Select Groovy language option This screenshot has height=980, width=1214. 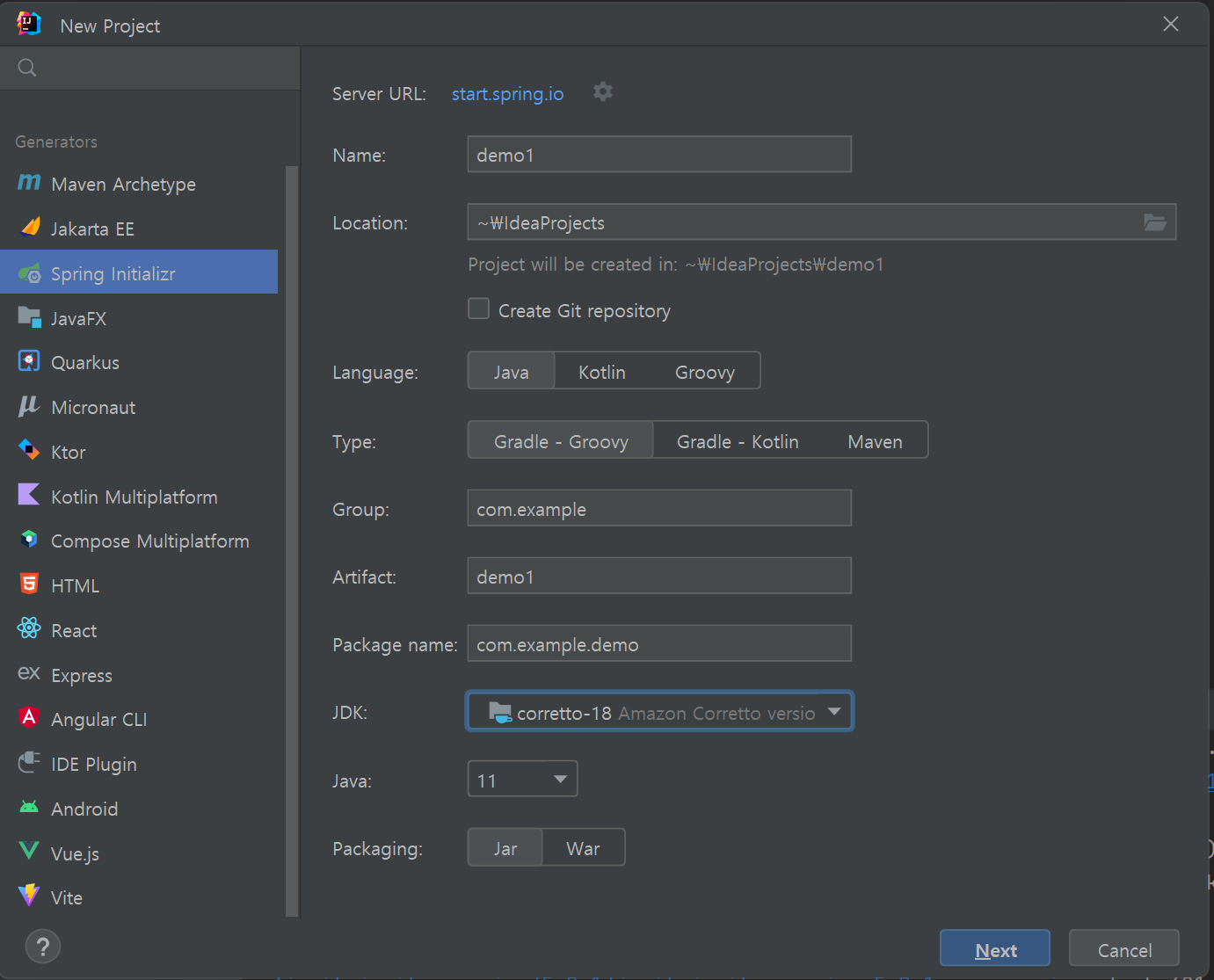pyautogui.click(x=704, y=372)
